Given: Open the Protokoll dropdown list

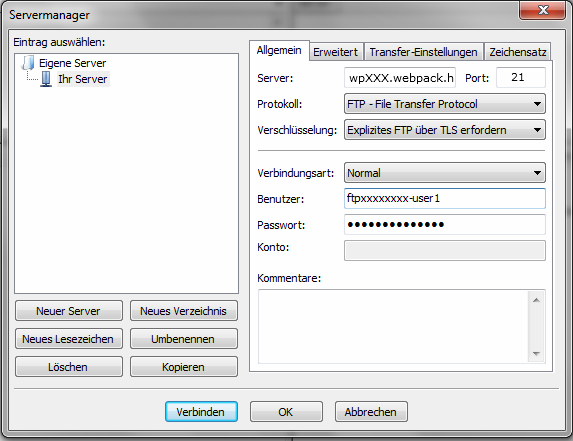Looking at the screenshot, I should pos(445,104).
